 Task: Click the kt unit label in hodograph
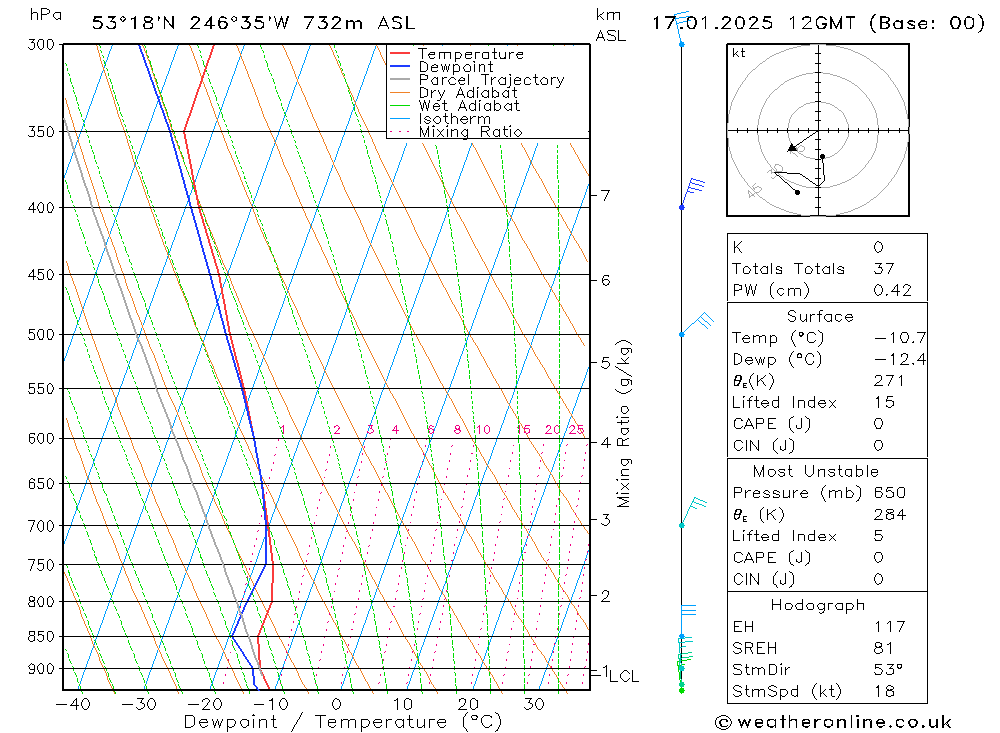click(x=739, y=53)
